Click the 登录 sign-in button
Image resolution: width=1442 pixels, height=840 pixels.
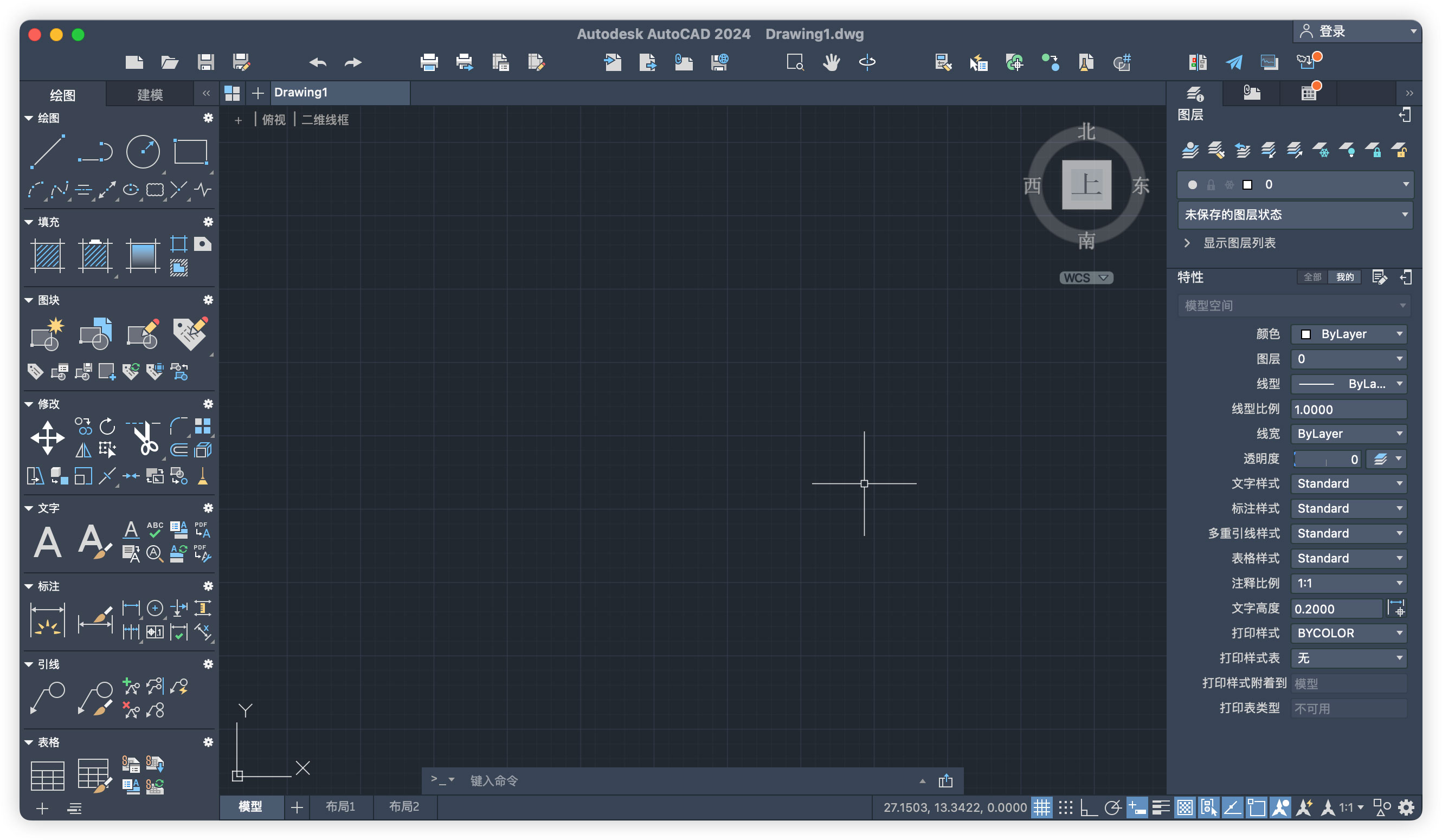point(1357,31)
